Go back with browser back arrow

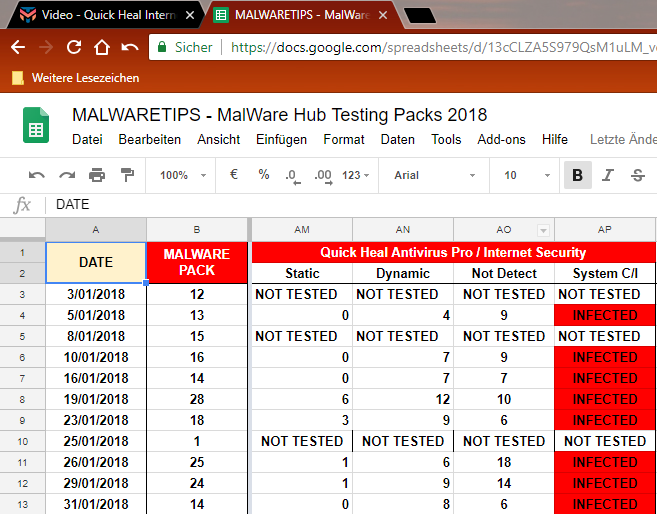[18, 47]
